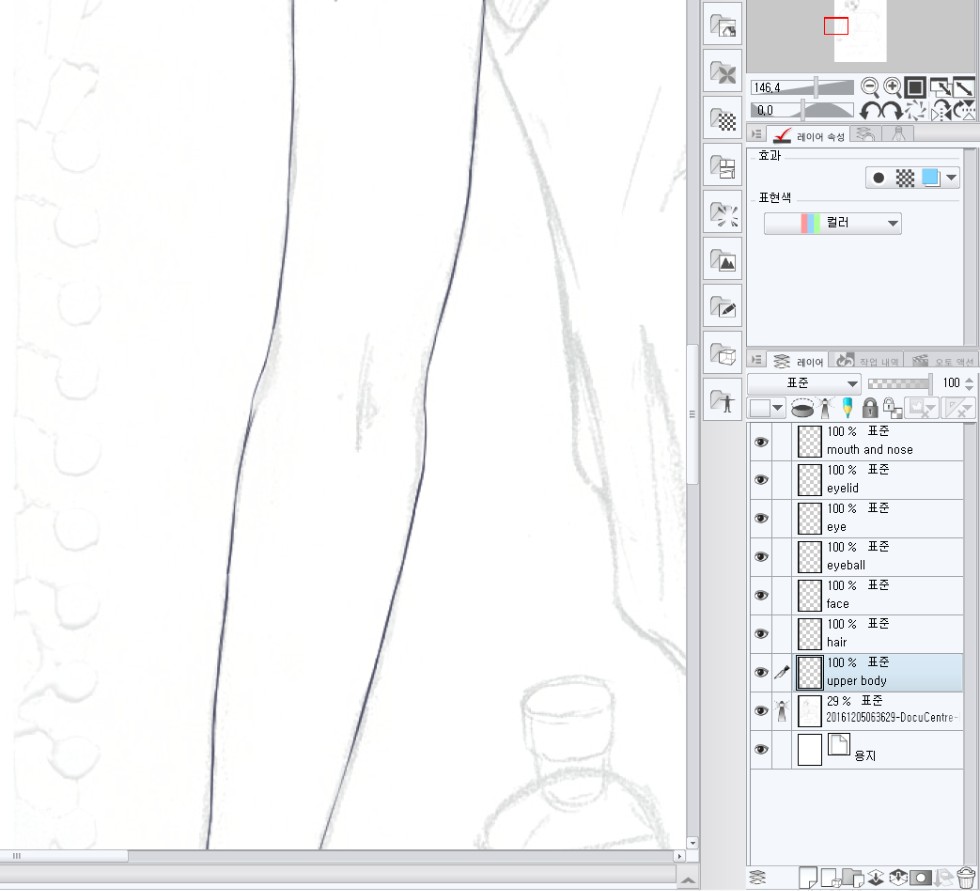980x891 pixels.
Task: Adjust the 146.4 zoom slider
Action: click(x=802, y=87)
